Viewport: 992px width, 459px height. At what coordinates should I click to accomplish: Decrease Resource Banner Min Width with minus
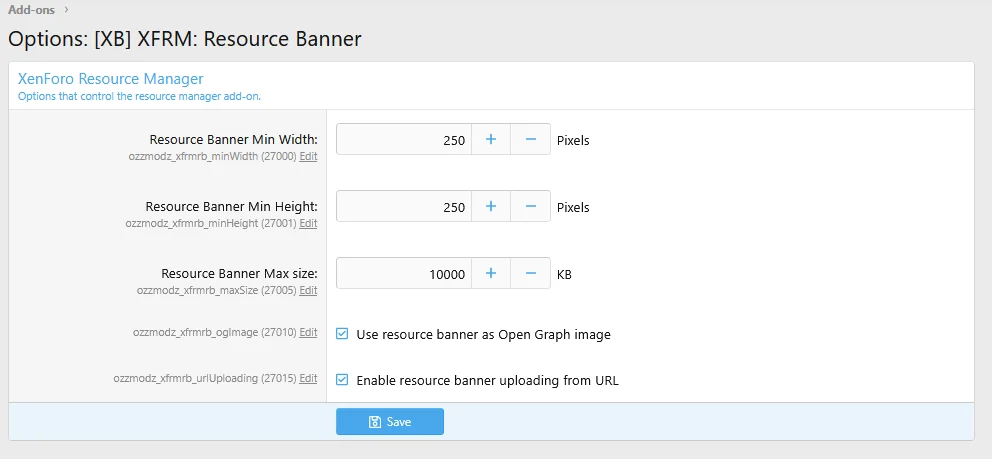(x=530, y=140)
